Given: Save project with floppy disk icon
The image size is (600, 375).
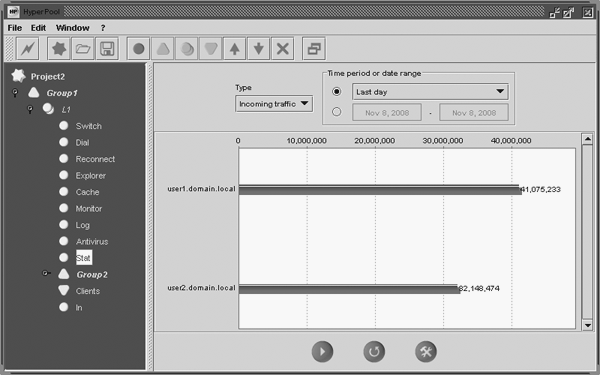Looking at the screenshot, I should (107, 49).
